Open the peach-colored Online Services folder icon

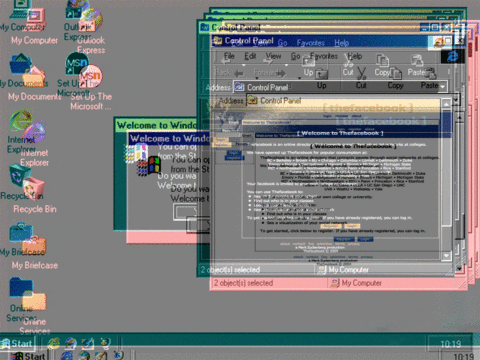pos(34,301)
